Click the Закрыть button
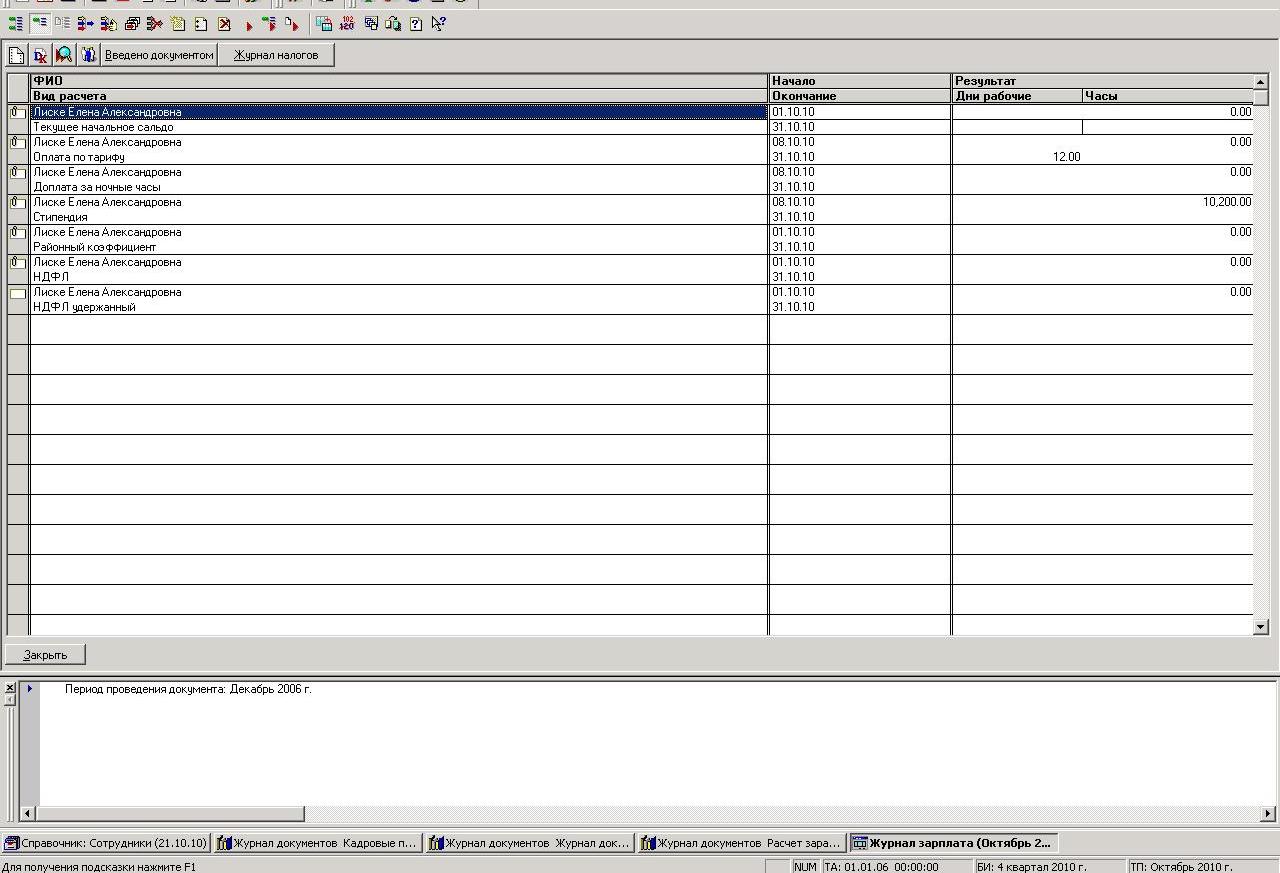The image size is (1280, 873). (x=45, y=654)
